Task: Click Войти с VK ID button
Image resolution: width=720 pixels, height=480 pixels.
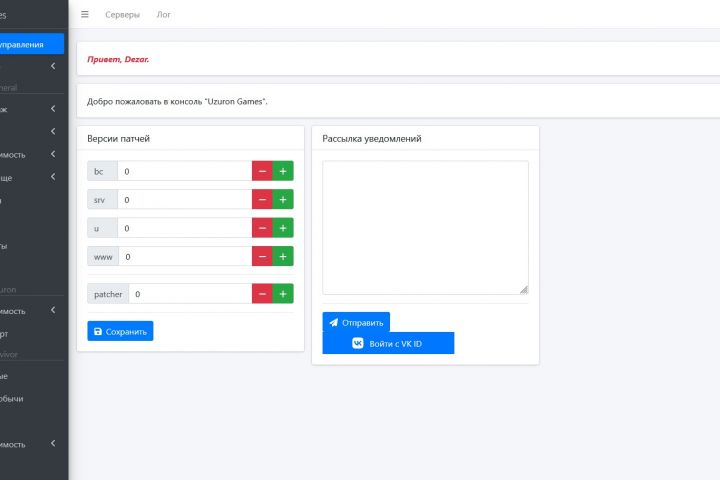Action: pos(388,343)
